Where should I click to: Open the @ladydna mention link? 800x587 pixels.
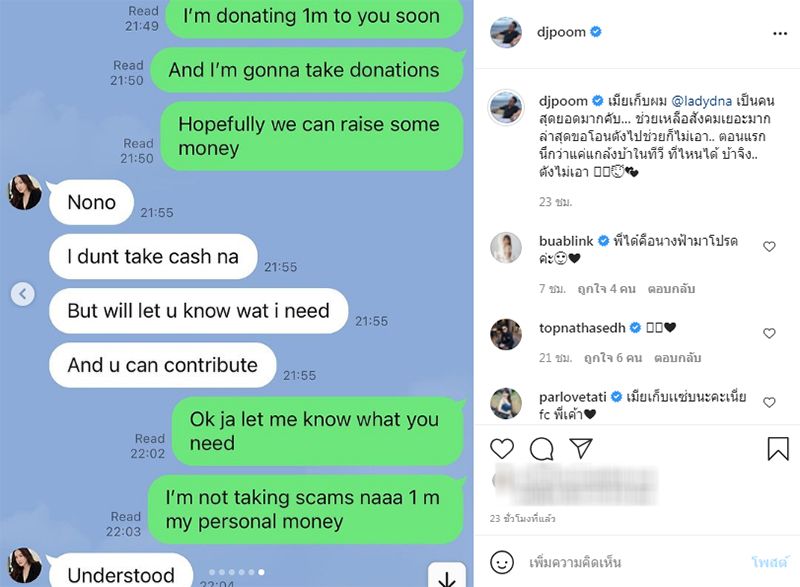coord(702,101)
